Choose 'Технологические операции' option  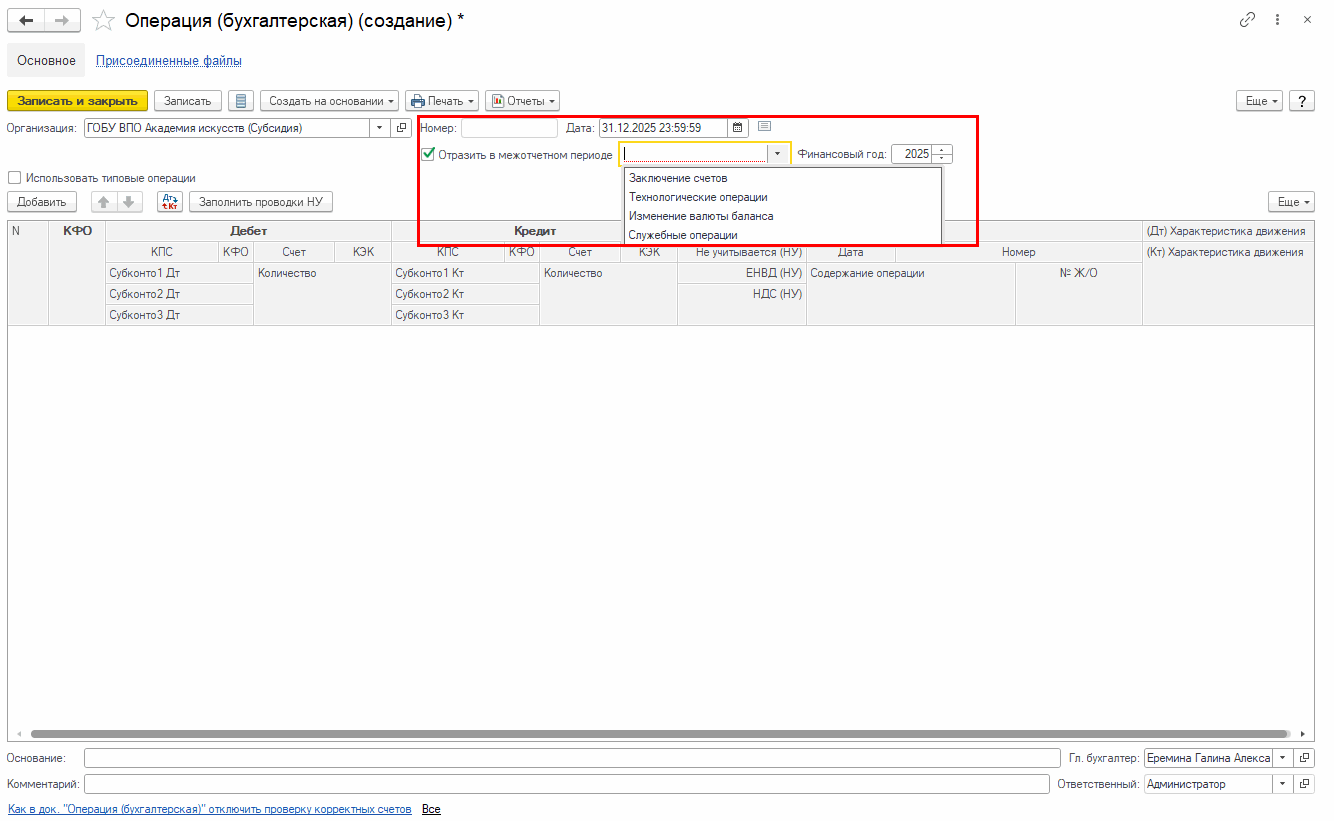pyautogui.click(x=698, y=197)
